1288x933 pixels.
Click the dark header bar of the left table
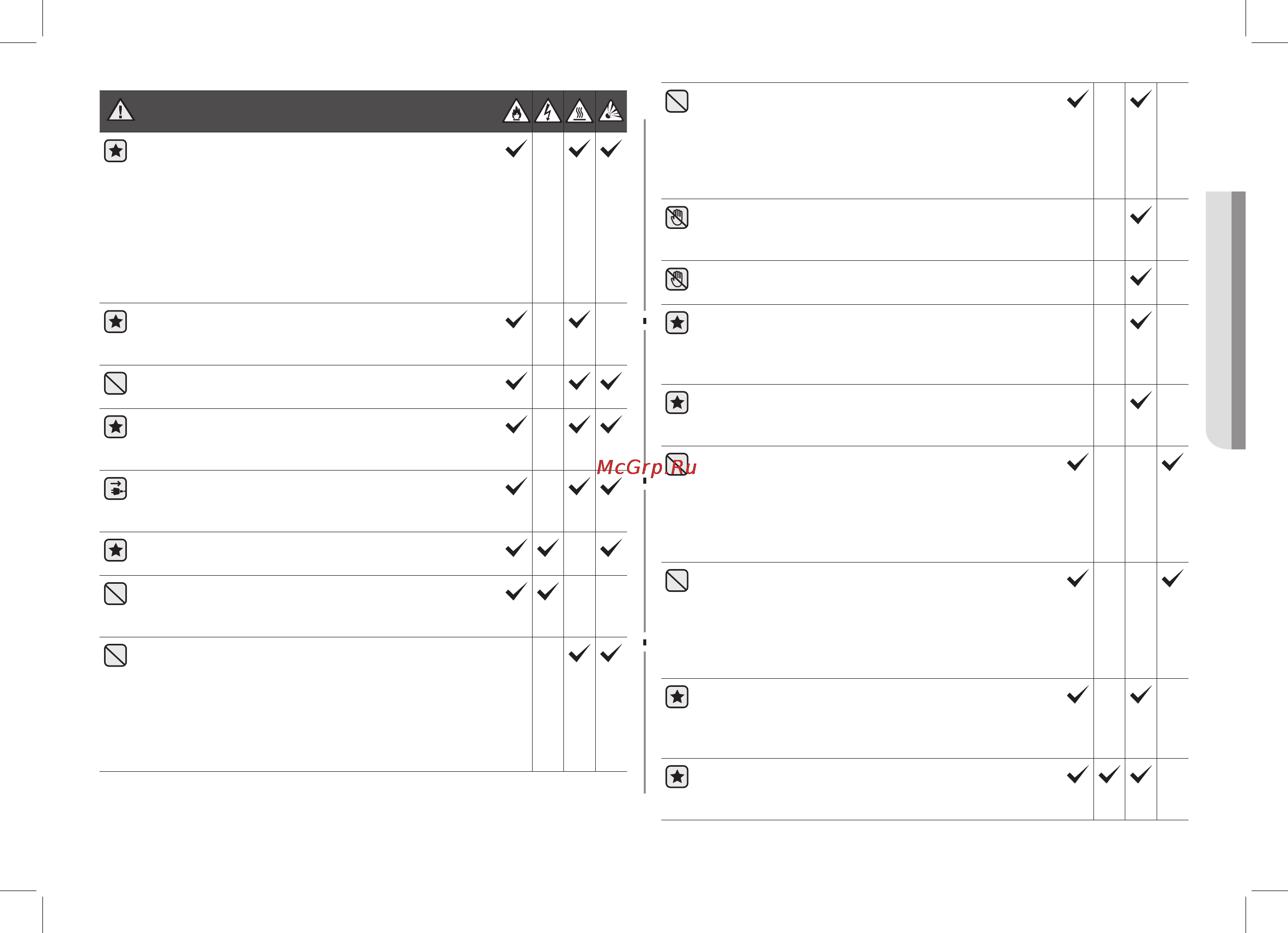click(x=363, y=111)
